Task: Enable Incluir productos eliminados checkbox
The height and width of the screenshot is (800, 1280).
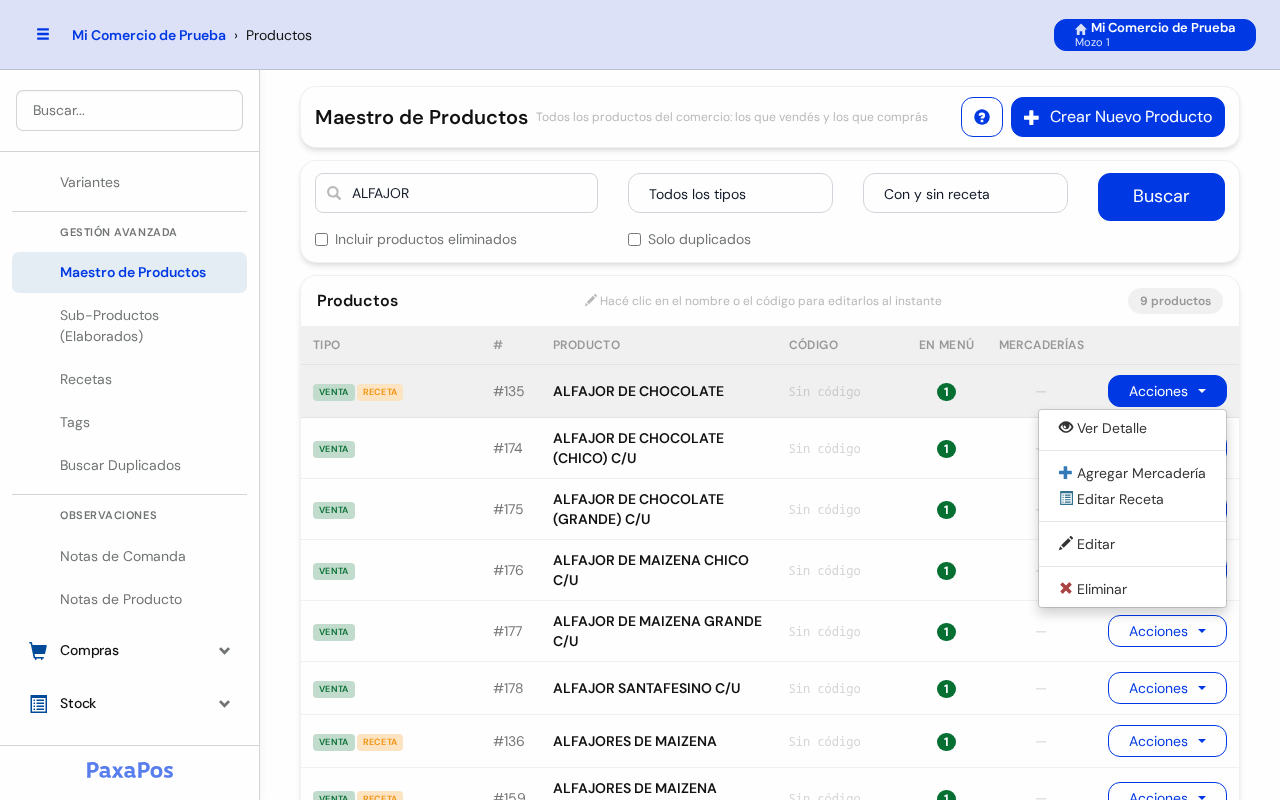Action: pyautogui.click(x=322, y=240)
